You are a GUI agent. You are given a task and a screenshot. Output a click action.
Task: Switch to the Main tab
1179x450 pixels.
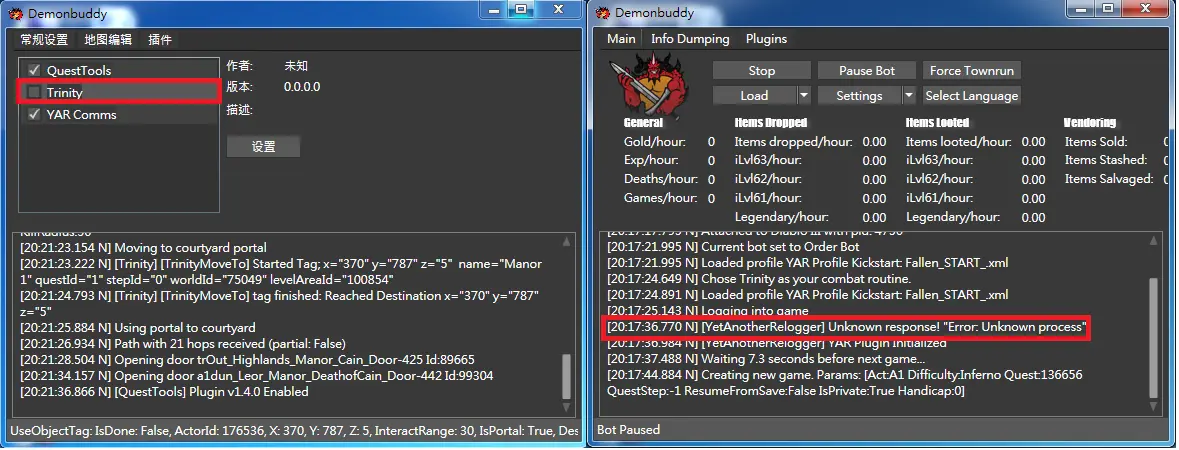tap(621, 38)
